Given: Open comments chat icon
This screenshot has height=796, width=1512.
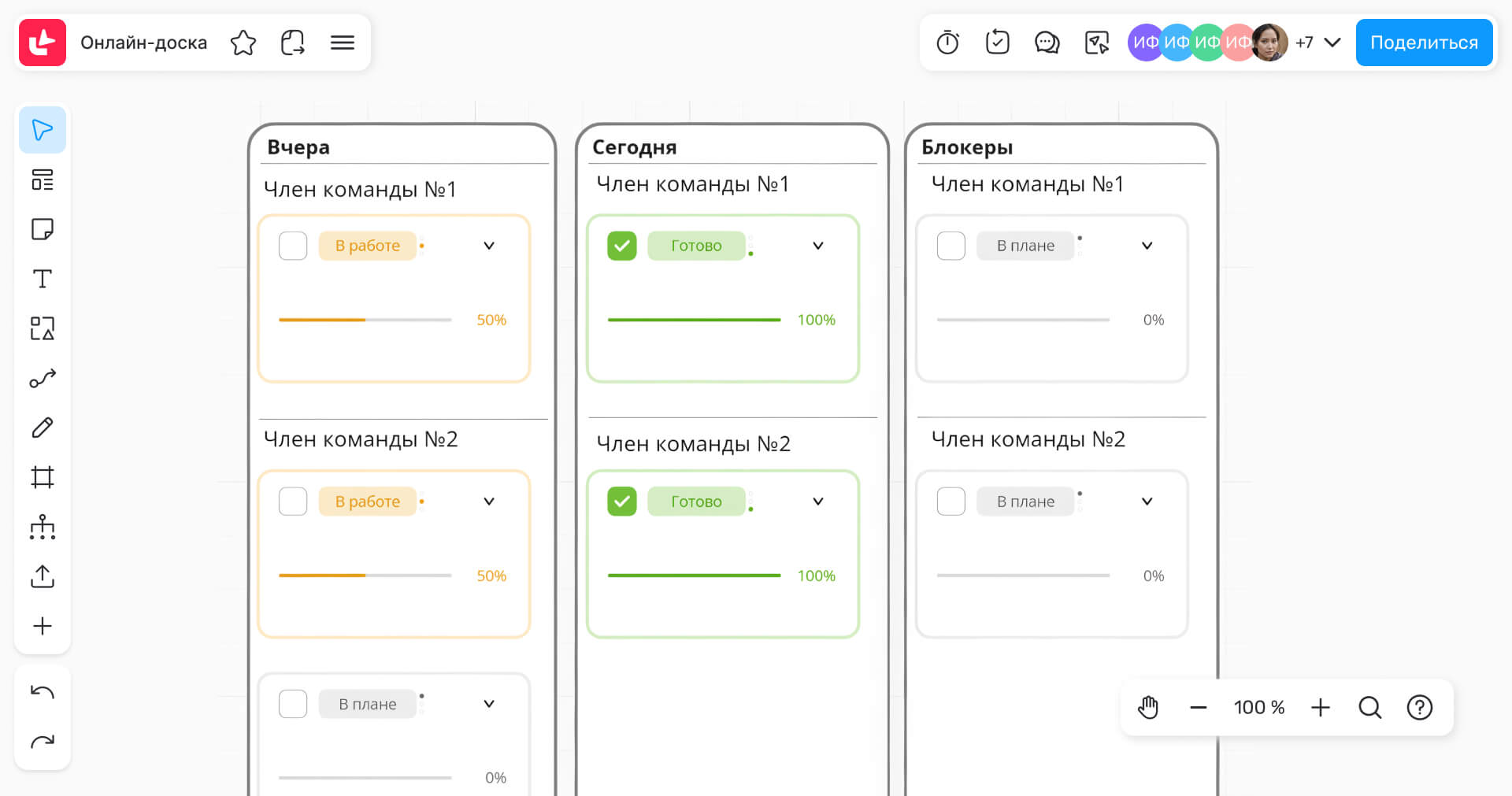Looking at the screenshot, I should pos(1047,43).
